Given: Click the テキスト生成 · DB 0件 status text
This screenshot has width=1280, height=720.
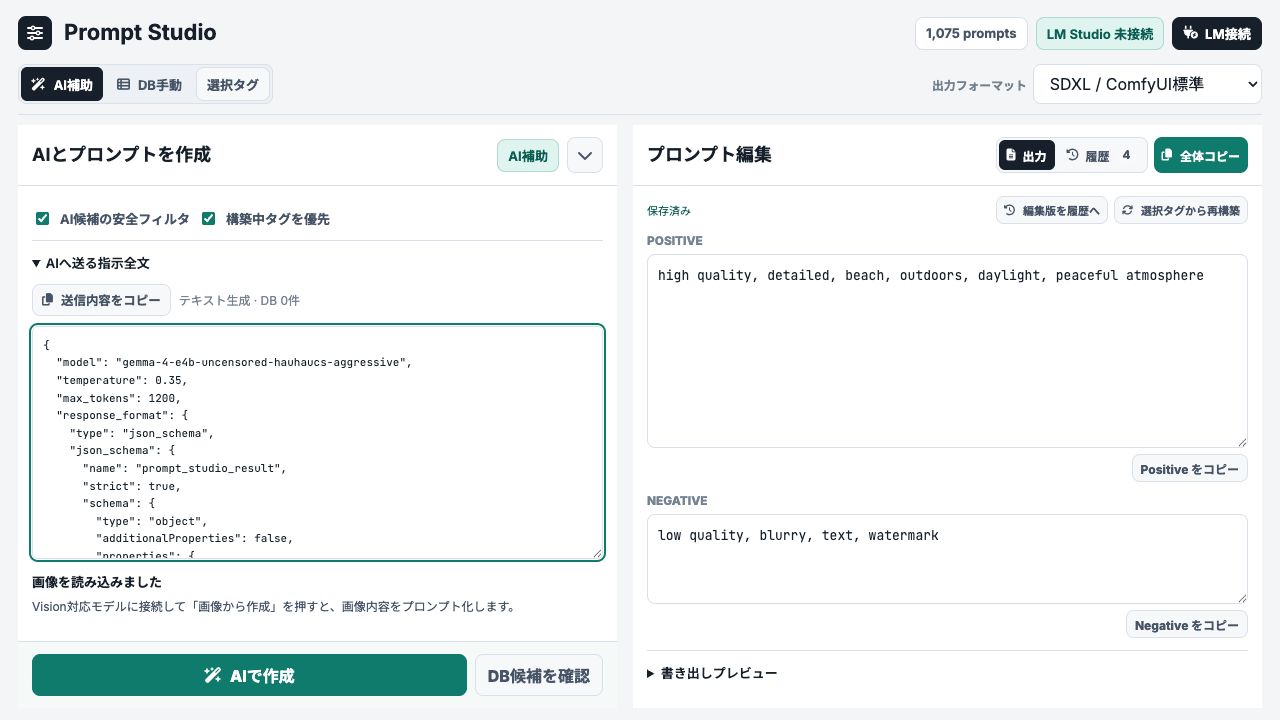Looking at the screenshot, I should [x=239, y=300].
